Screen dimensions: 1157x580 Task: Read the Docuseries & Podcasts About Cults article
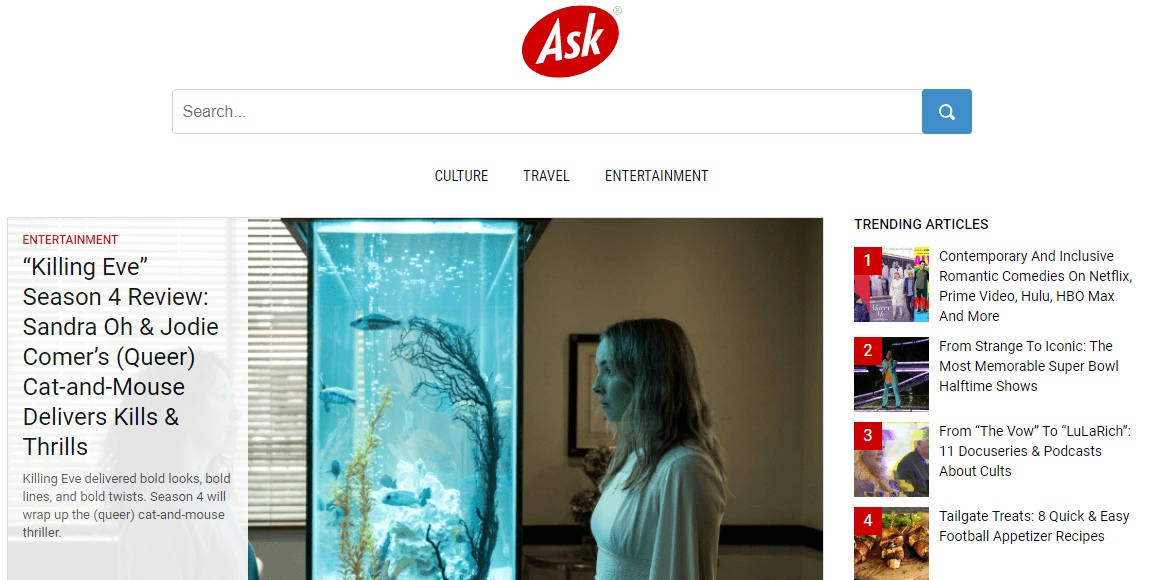1035,451
